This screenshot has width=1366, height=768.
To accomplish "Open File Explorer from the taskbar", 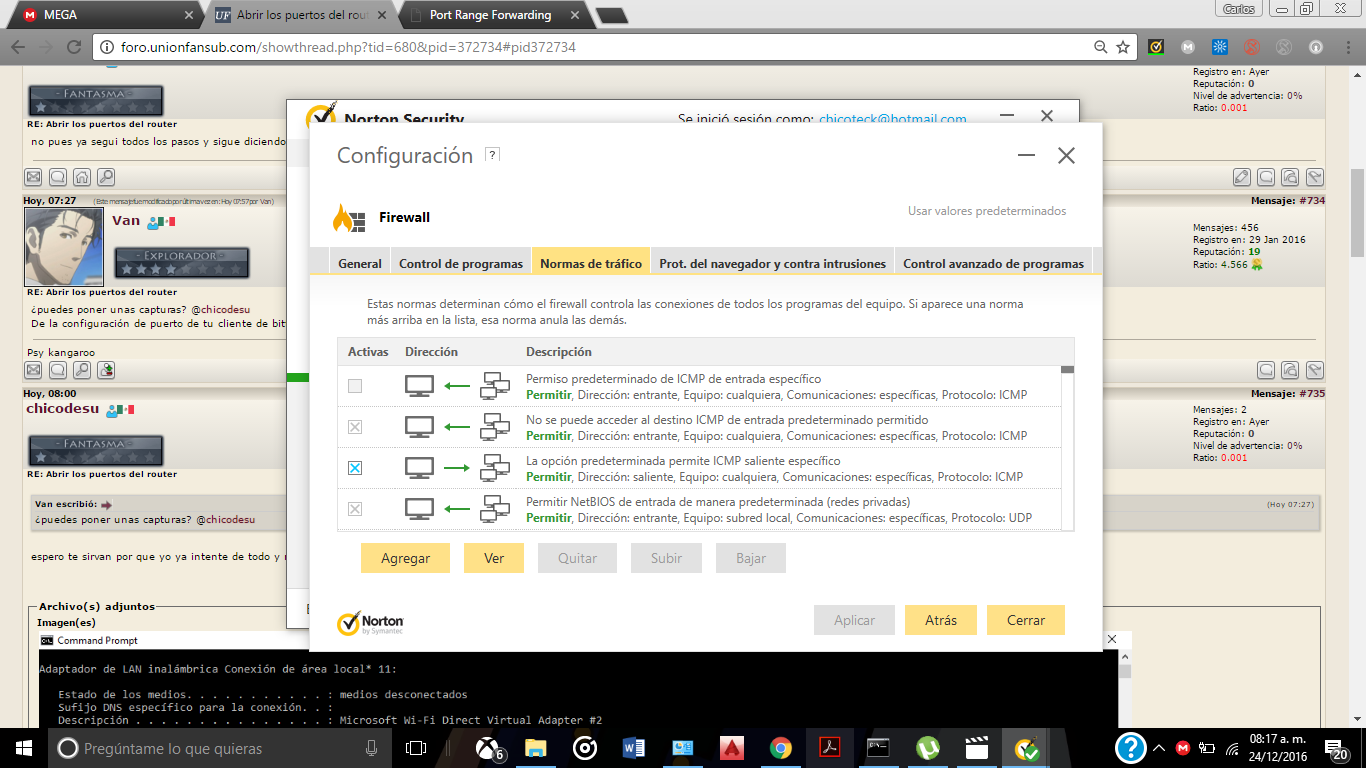I will tap(536, 748).
